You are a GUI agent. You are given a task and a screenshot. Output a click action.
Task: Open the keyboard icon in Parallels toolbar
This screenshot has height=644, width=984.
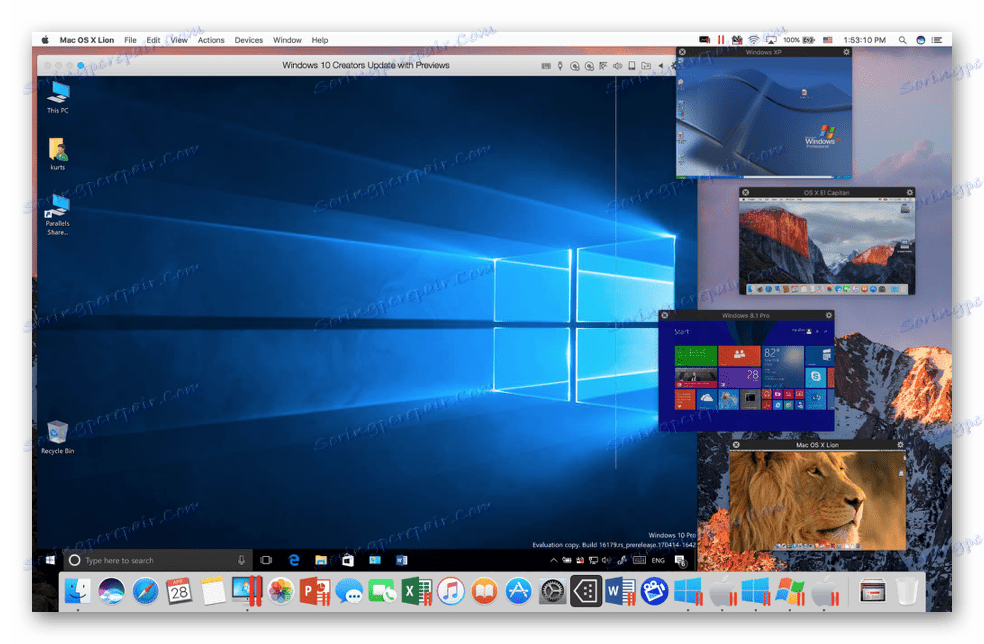(x=546, y=65)
